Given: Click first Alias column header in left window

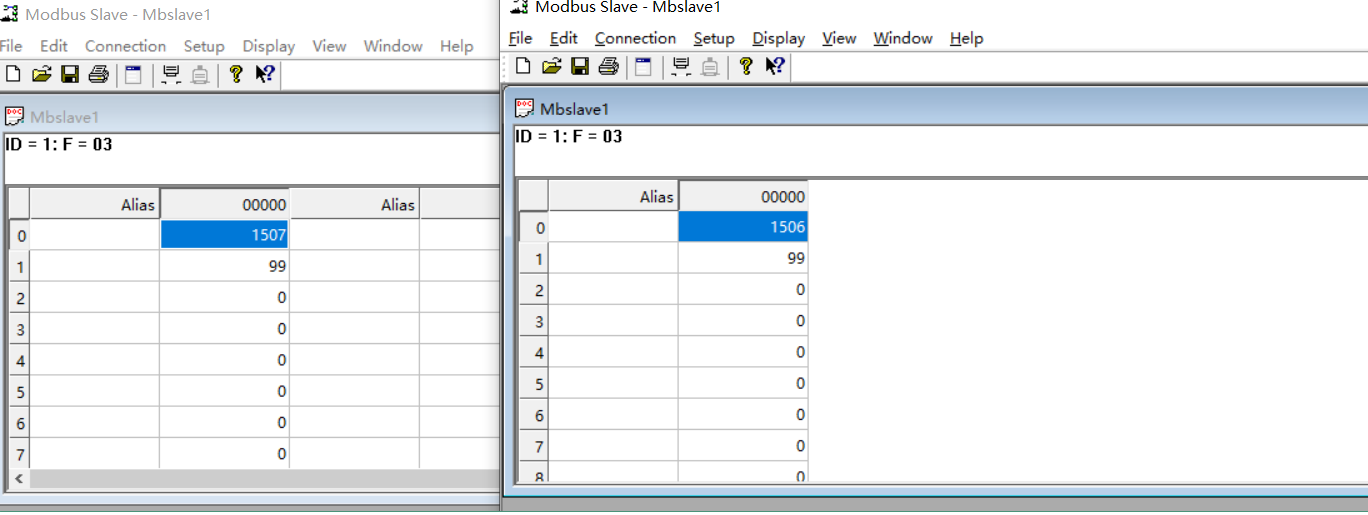Looking at the screenshot, I should tap(95, 204).
